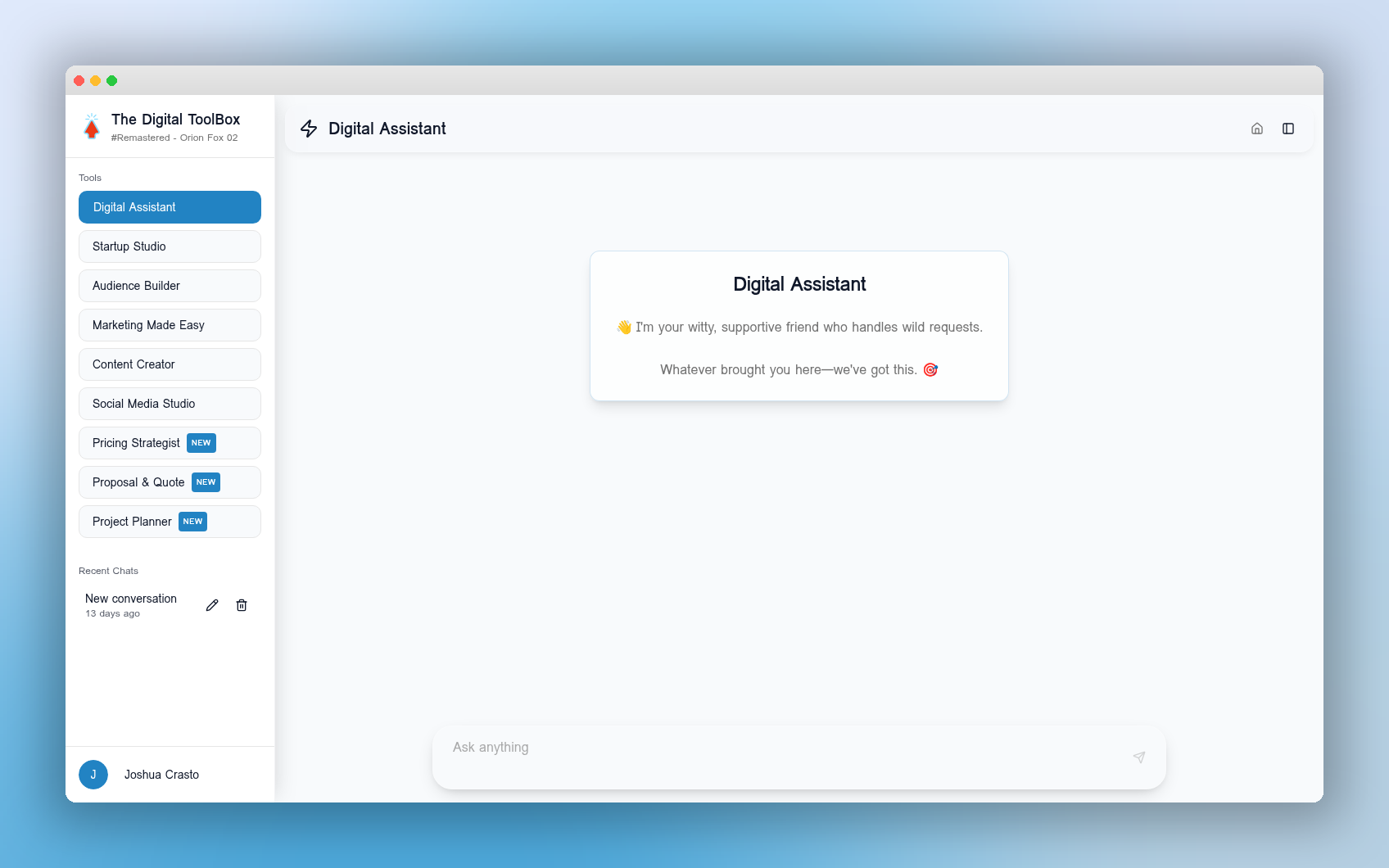Click the NEW badge on Proposal & Quote
1389x868 pixels.
(206, 482)
